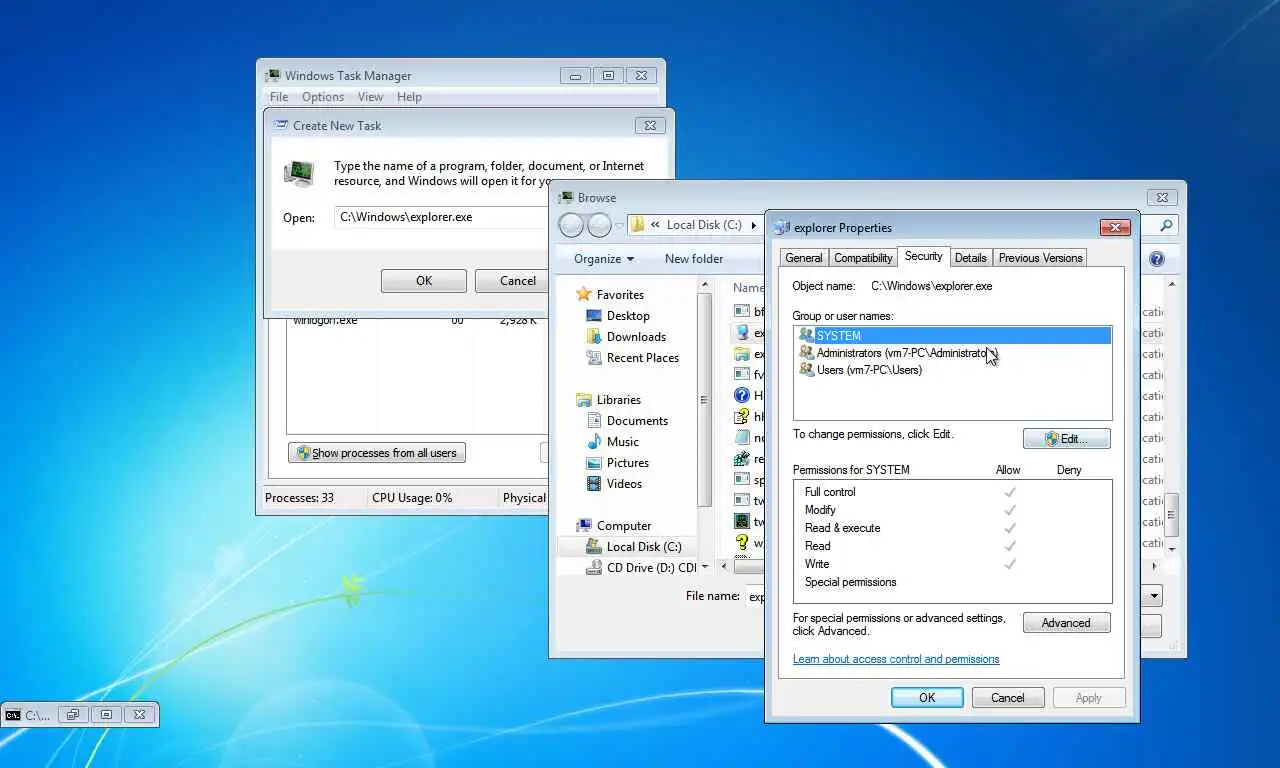Click the Back button in Browse window
1280x768 pixels.
point(571,225)
